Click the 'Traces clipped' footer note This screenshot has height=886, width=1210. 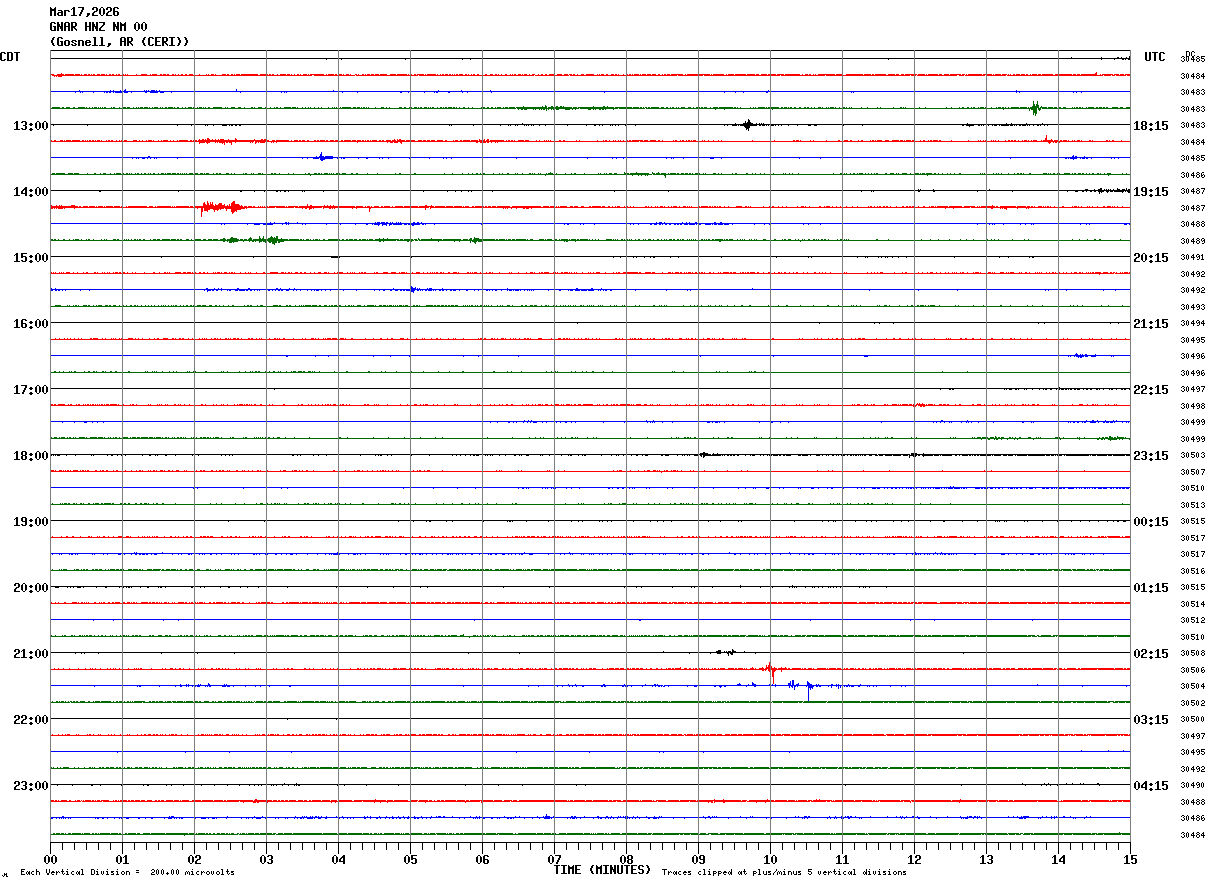[x=784, y=873]
